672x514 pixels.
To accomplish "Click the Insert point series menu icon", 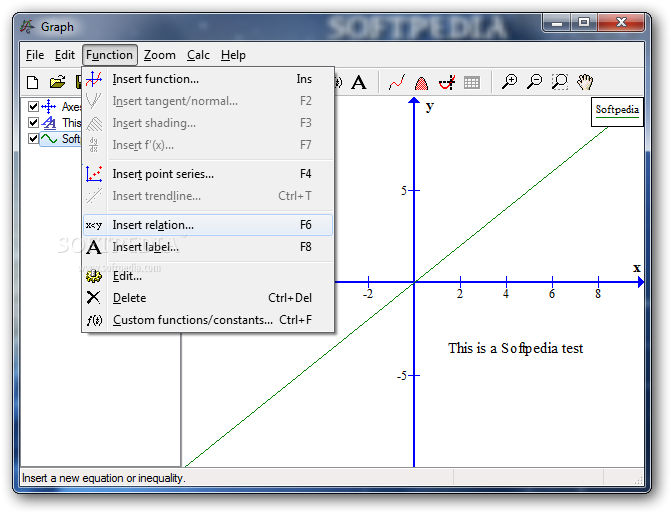I will (94, 174).
